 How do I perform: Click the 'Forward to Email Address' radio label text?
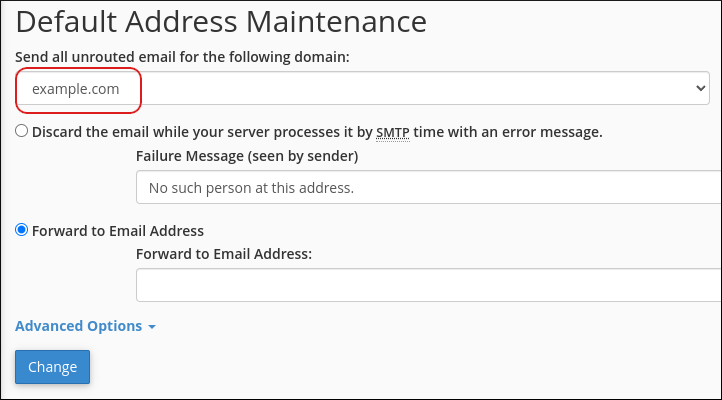click(x=118, y=230)
